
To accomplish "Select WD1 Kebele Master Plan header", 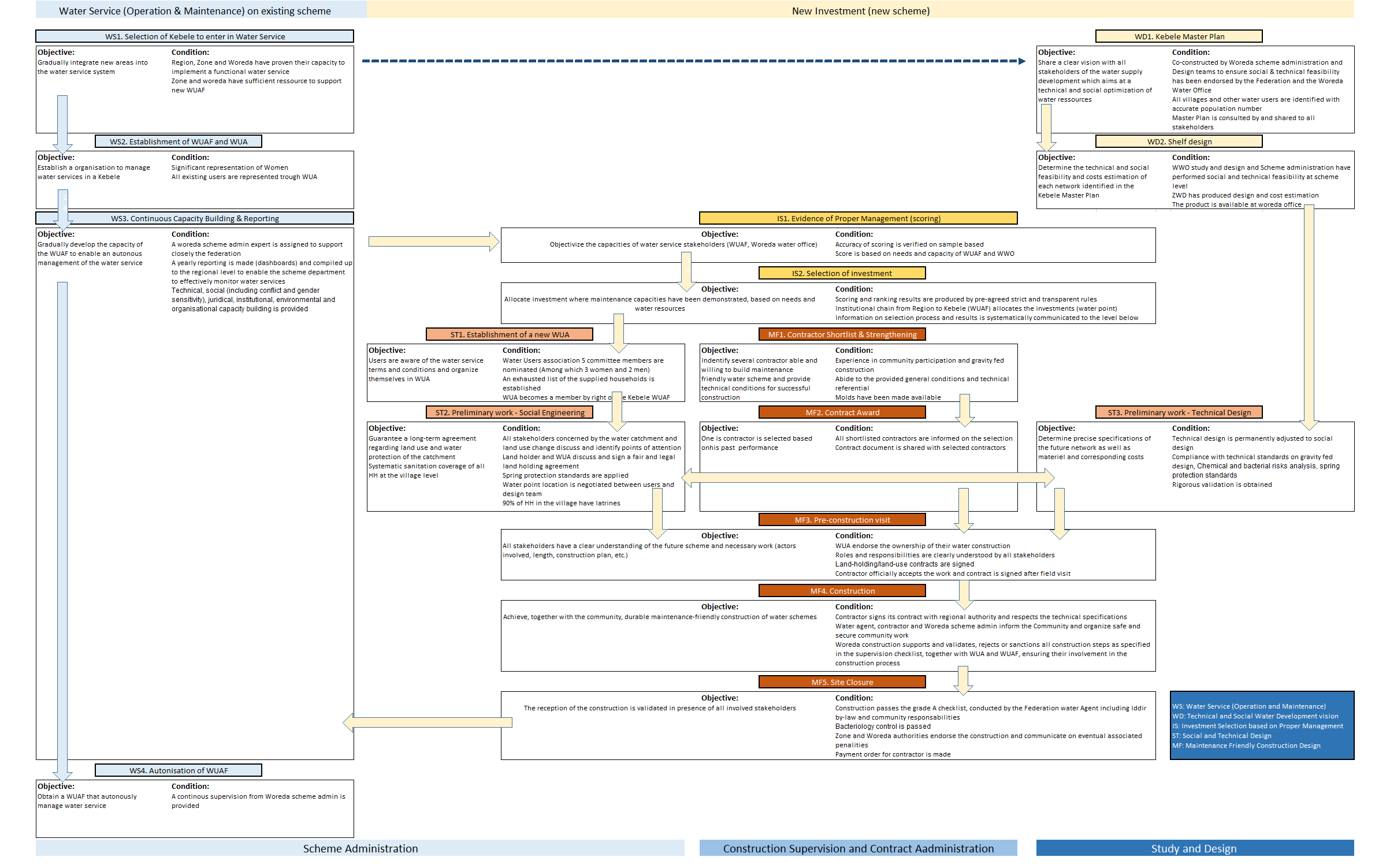I will click(1179, 36).
